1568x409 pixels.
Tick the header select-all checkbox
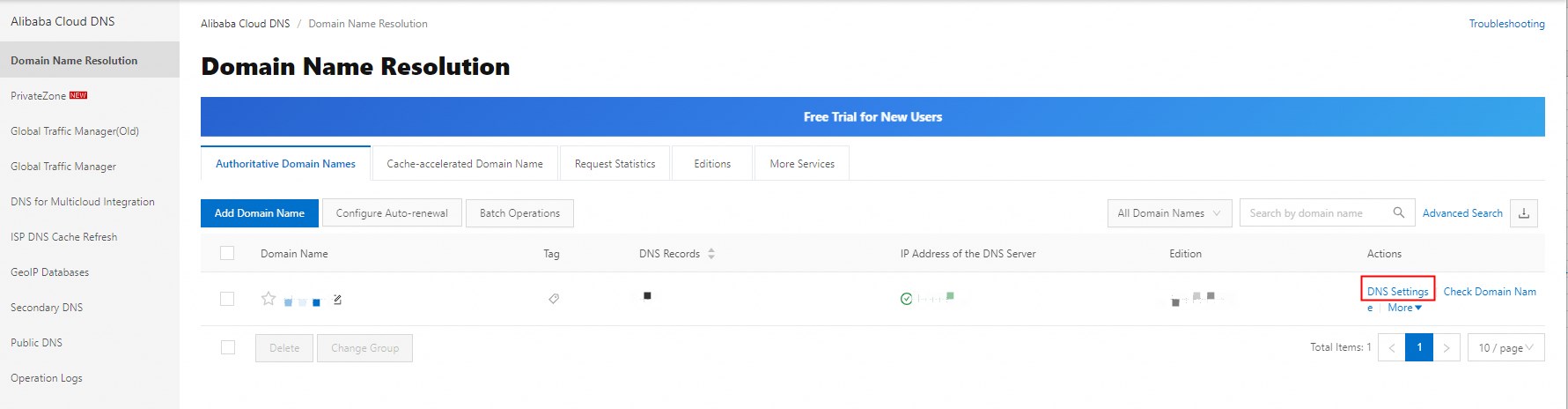click(227, 253)
